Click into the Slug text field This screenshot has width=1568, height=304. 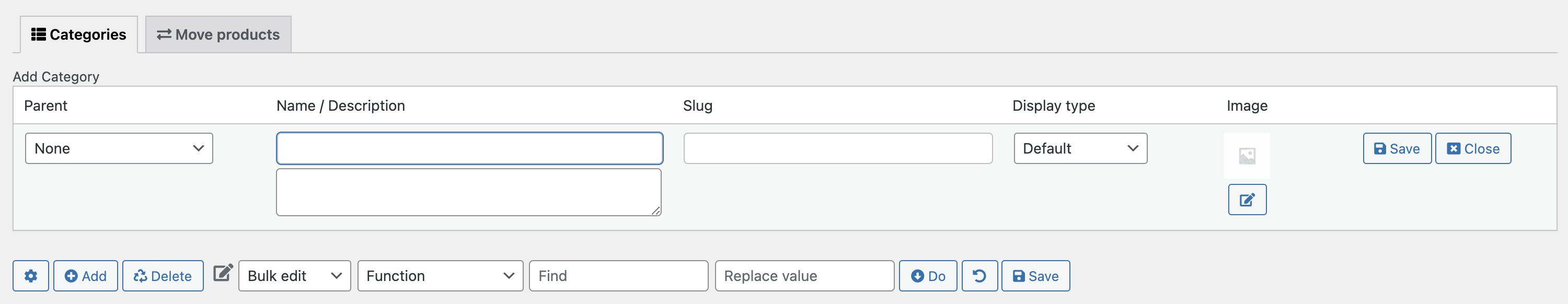pyautogui.click(x=838, y=148)
